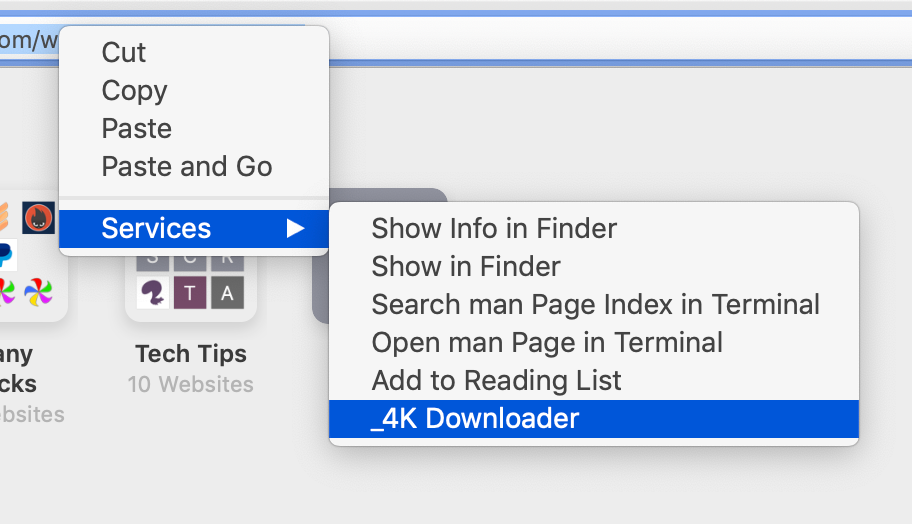
Task: Click the orange flame site icon
Action: pyautogui.click(x=38, y=218)
